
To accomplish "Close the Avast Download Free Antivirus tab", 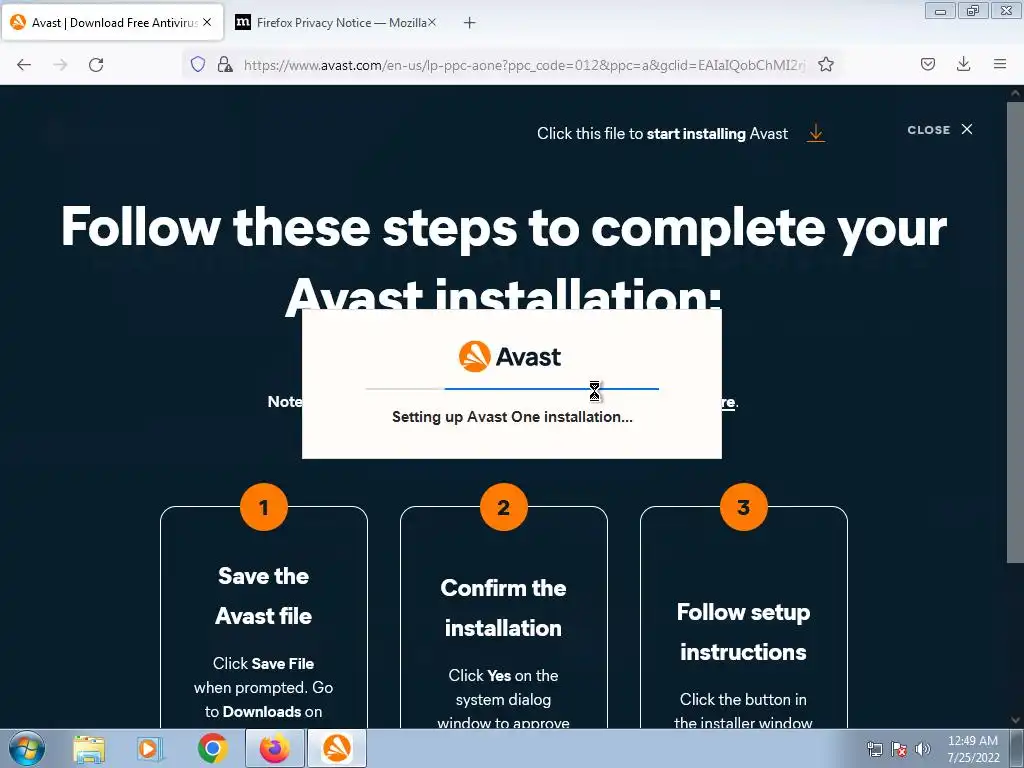I will 207,22.
